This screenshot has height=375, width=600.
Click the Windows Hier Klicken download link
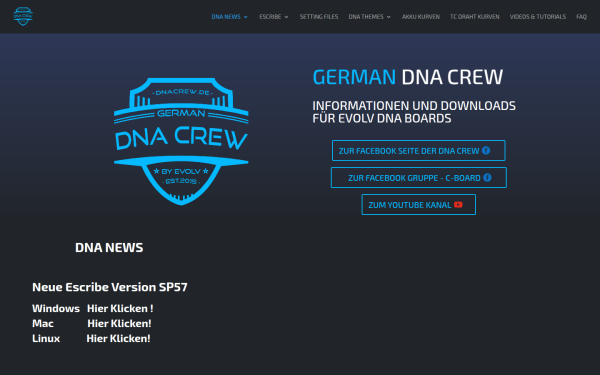(120, 308)
